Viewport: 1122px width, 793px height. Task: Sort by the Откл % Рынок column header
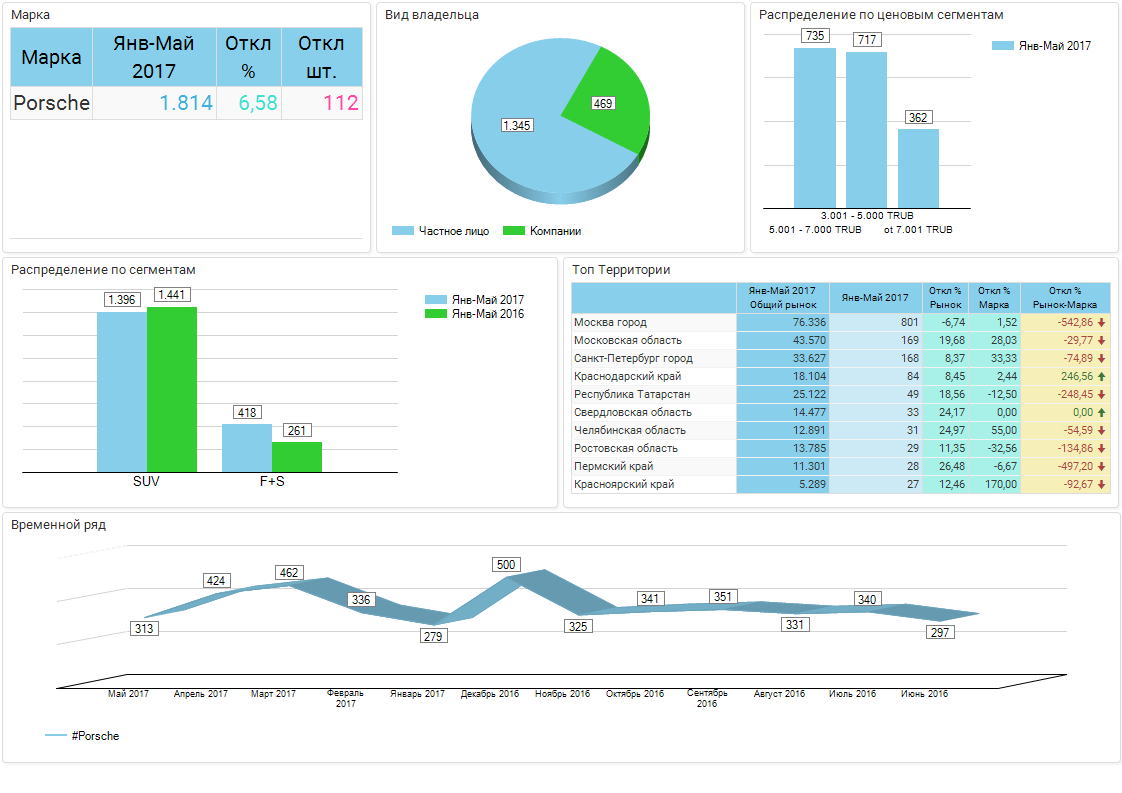945,297
